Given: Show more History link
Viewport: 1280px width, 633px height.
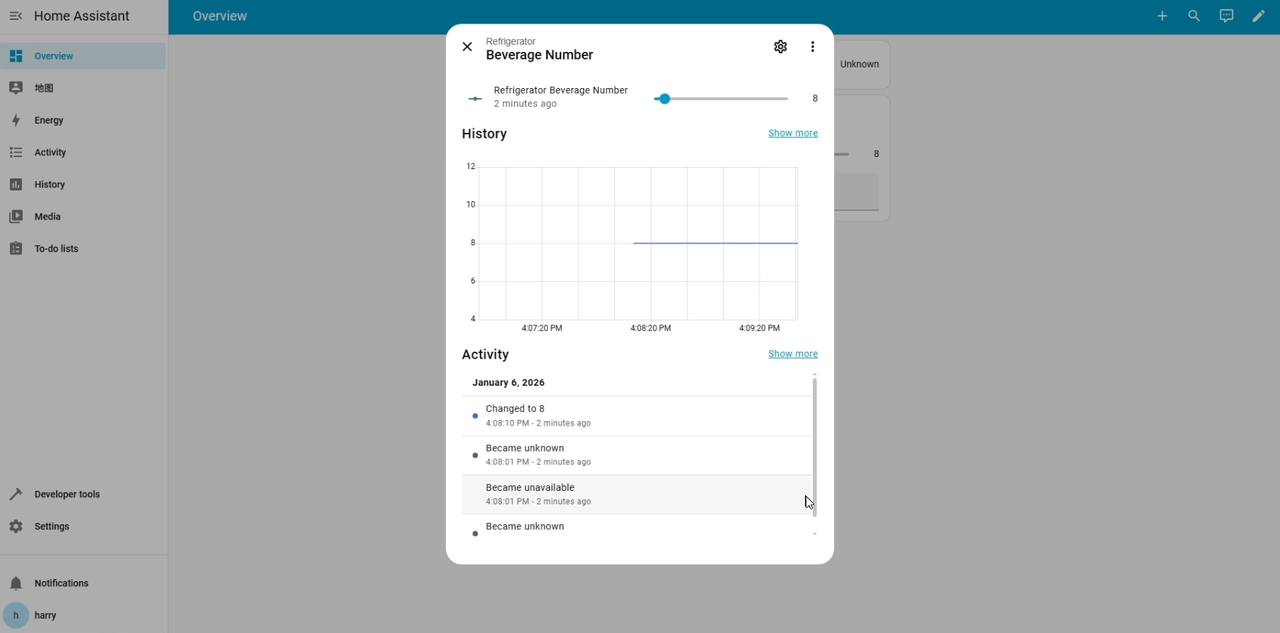Looking at the screenshot, I should tap(792, 133).
